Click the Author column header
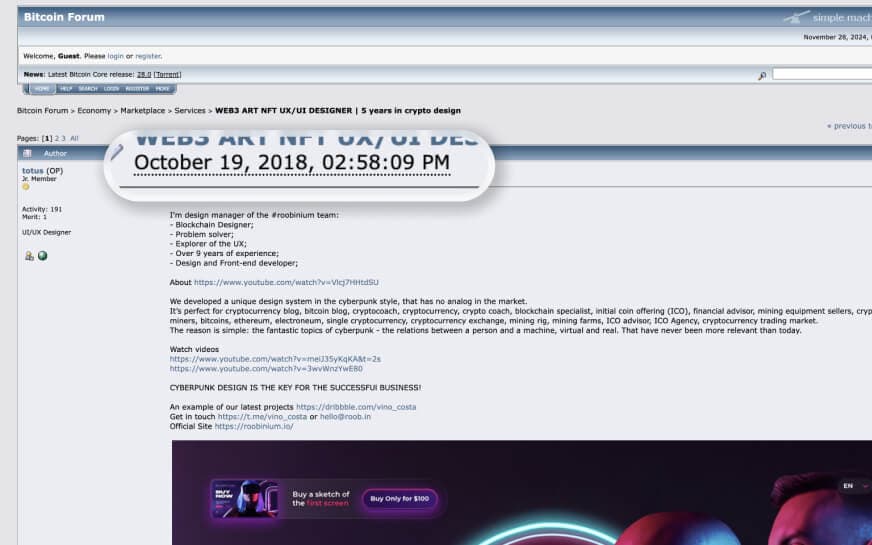872x545 pixels. pos(55,153)
